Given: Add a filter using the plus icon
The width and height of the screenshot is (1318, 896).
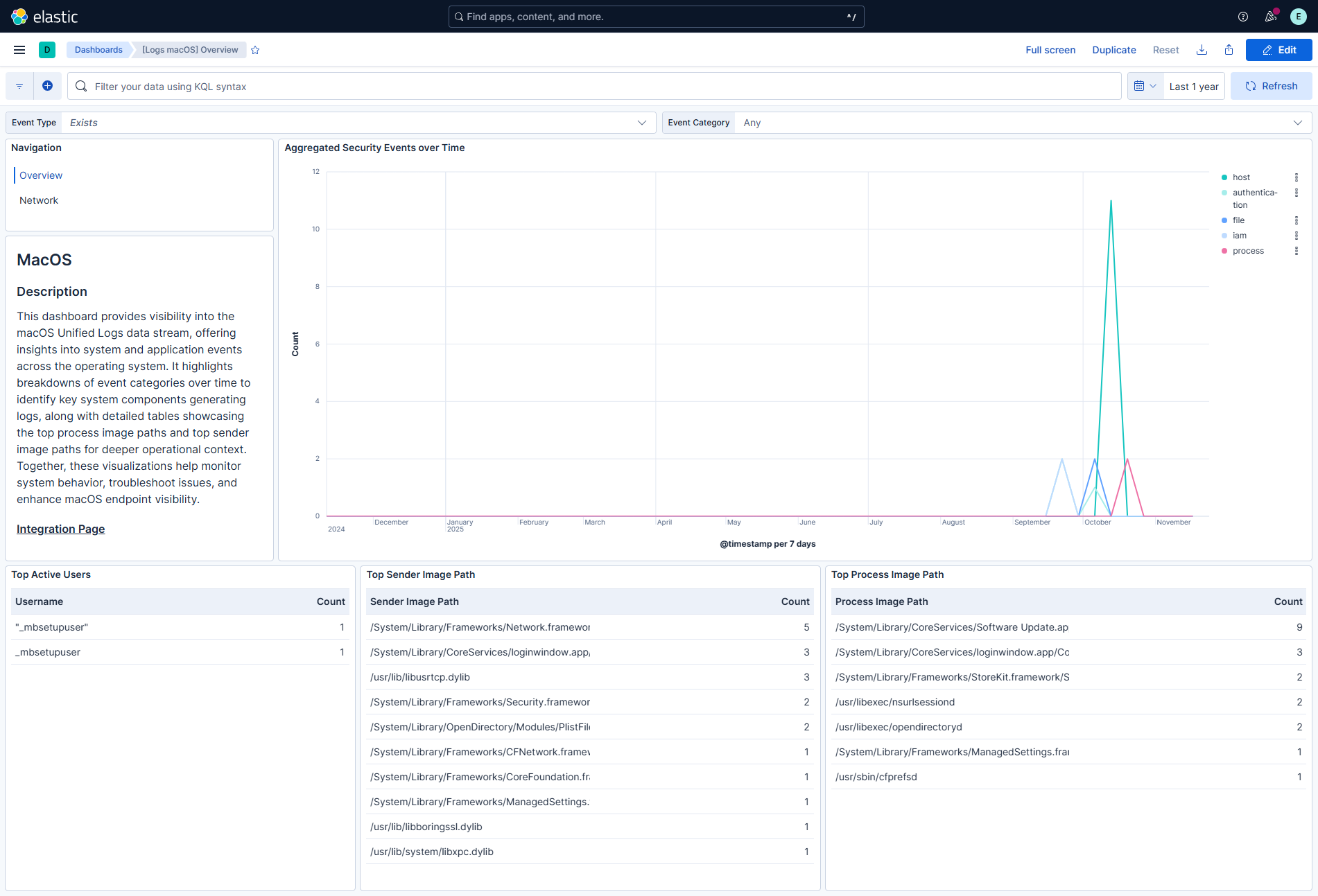Looking at the screenshot, I should 47,85.
